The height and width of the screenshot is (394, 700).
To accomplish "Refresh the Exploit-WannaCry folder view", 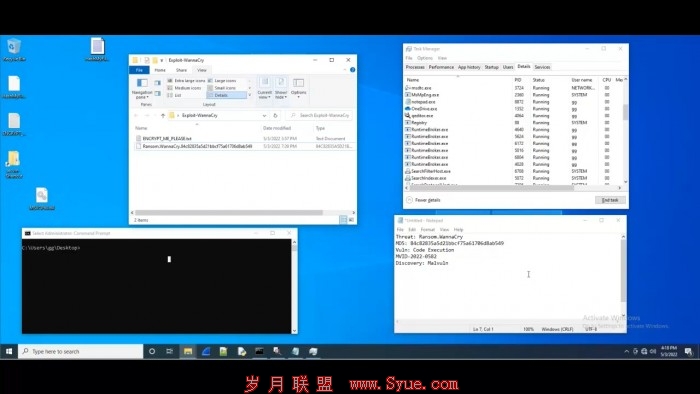I will (x=275, y=116).
